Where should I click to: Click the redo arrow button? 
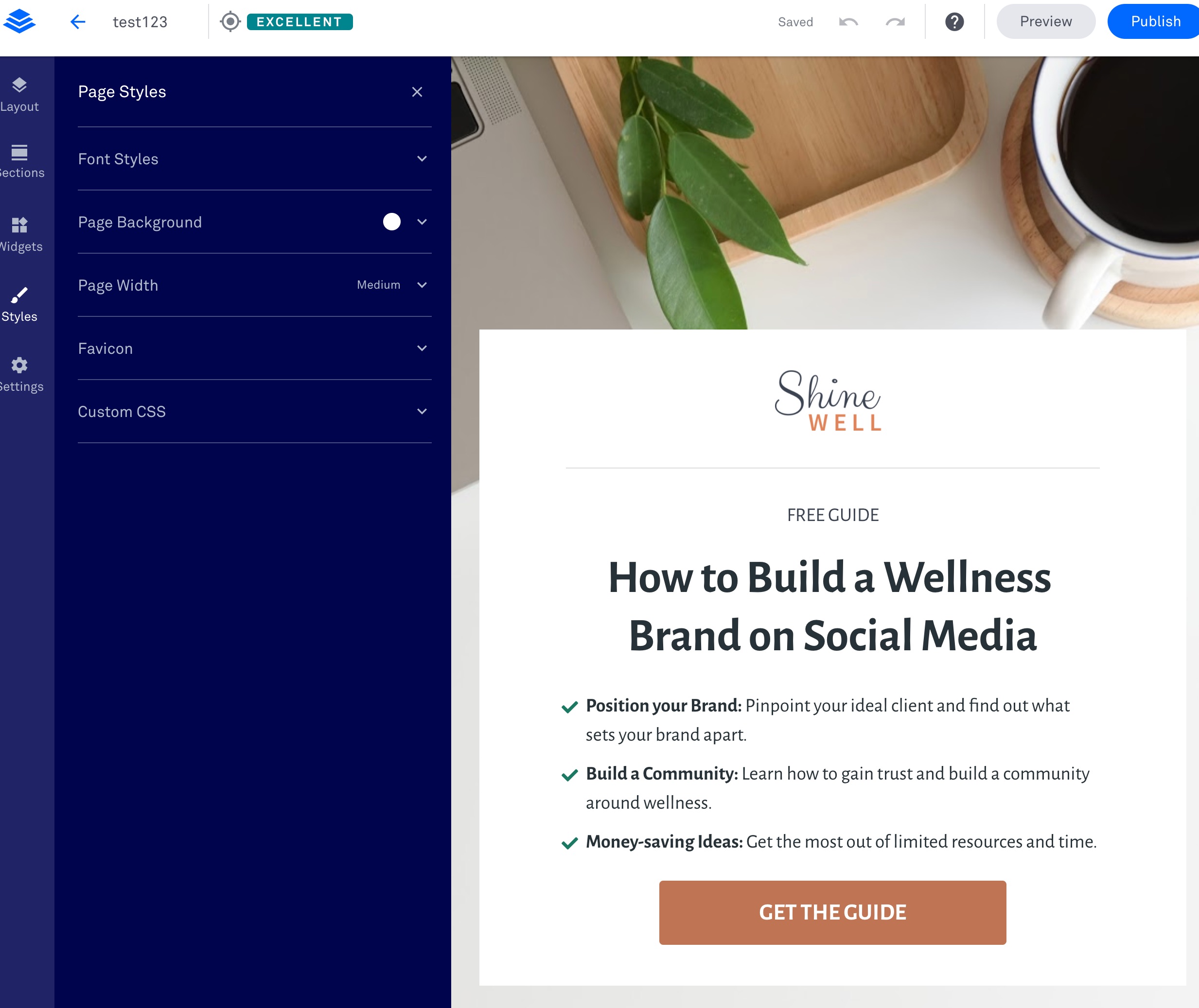896,21
